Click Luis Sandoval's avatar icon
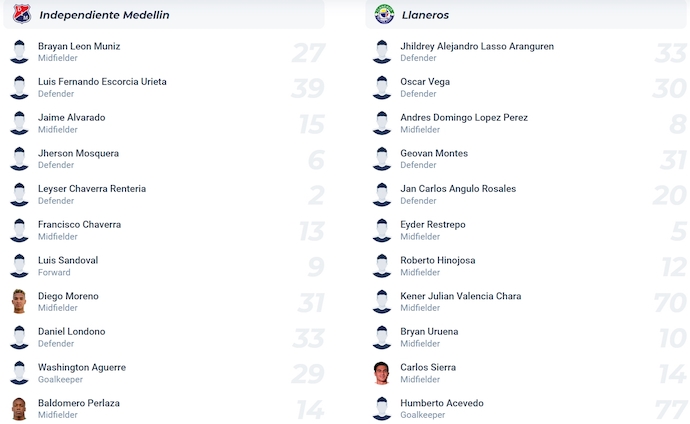Image resolution: width=690 pixels, height=424 pixels. pos(19,266)
